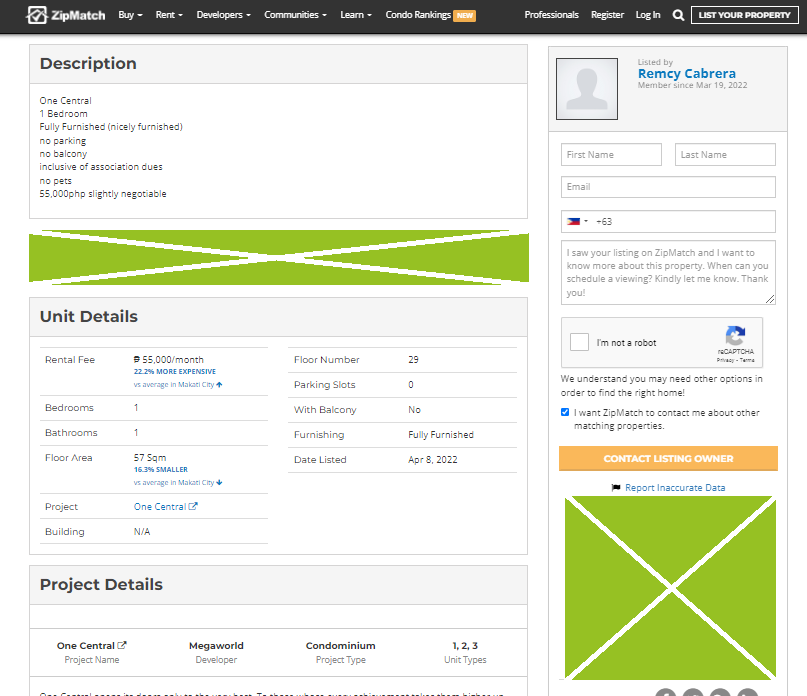Untick ZipMatch contact me about matching properties
This screenshot has height=696, width=807.
(566, 412)
